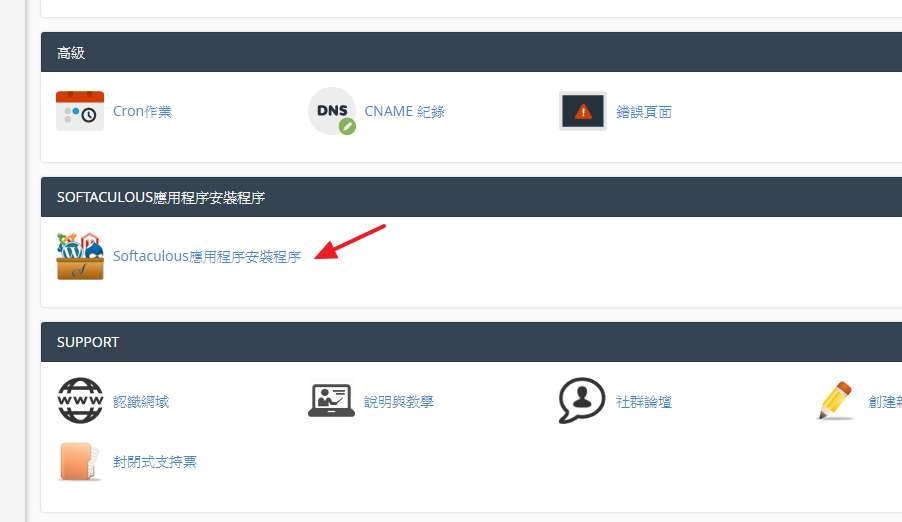This screenshot has width=902, height=522.
Task: Open the Cron作業 link
Action: click(142, 111)
